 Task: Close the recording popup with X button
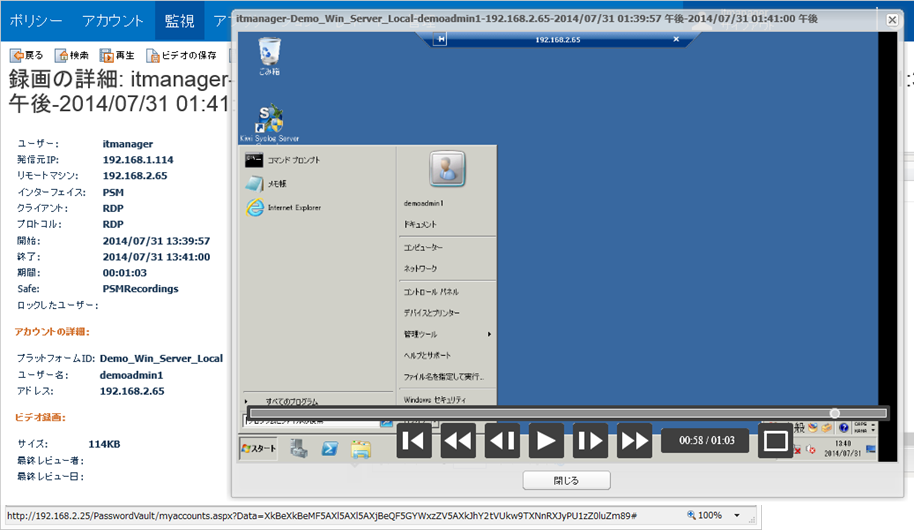point(892,20)
